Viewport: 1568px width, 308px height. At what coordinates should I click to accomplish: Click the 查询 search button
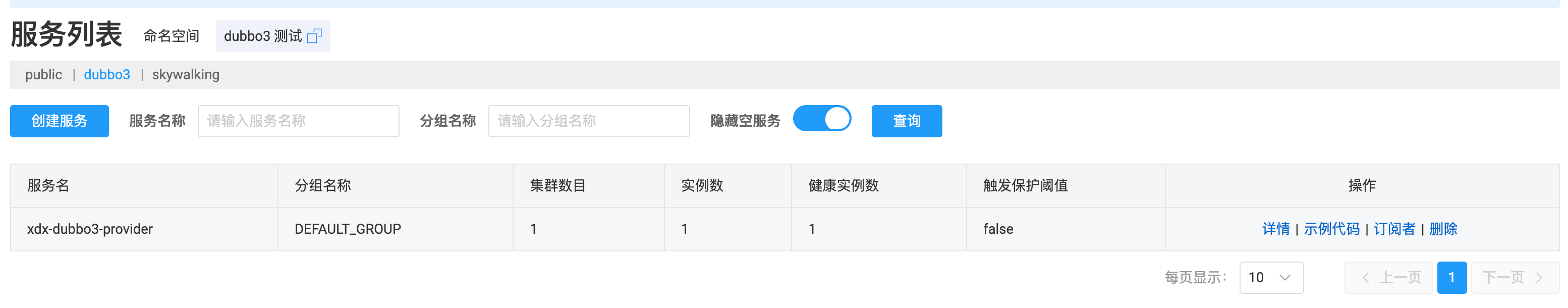(907, 121)
